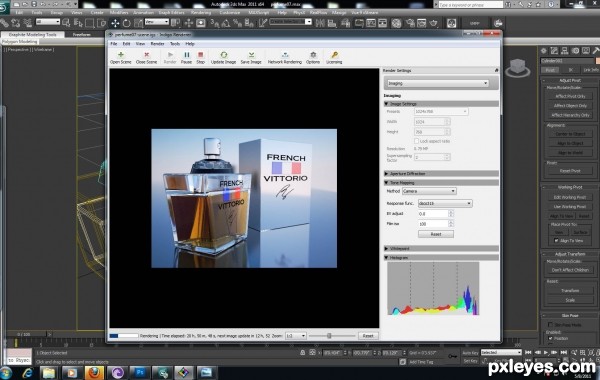
Task: Open Indigo Help menu
Action: click(190, 44)
